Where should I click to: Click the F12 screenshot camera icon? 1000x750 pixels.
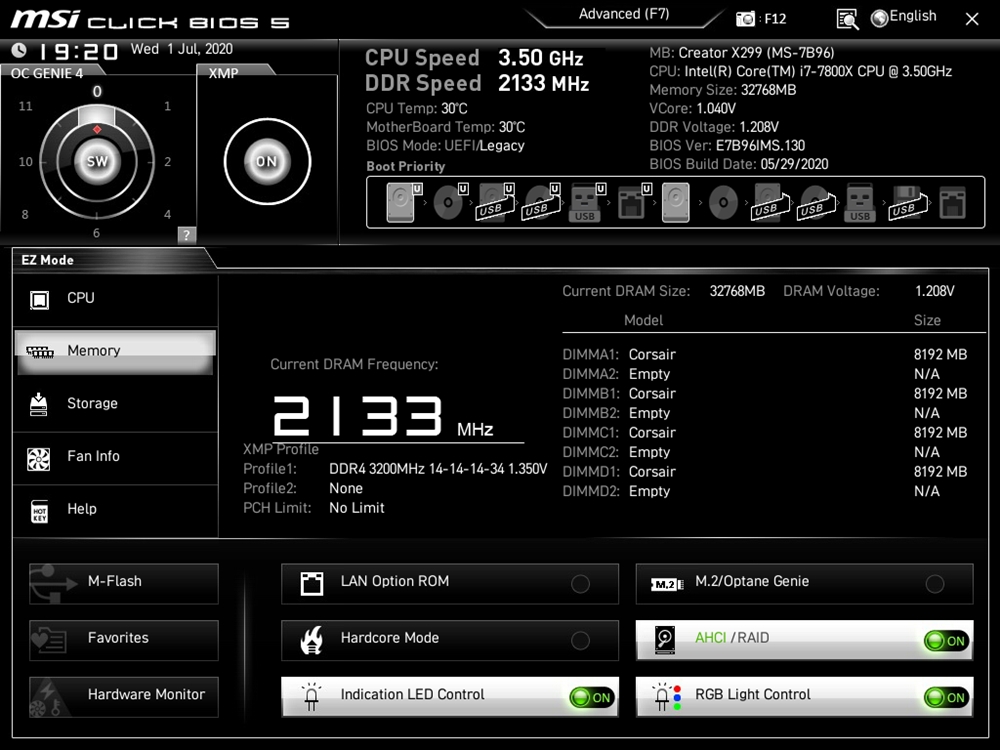coord(745,19)
